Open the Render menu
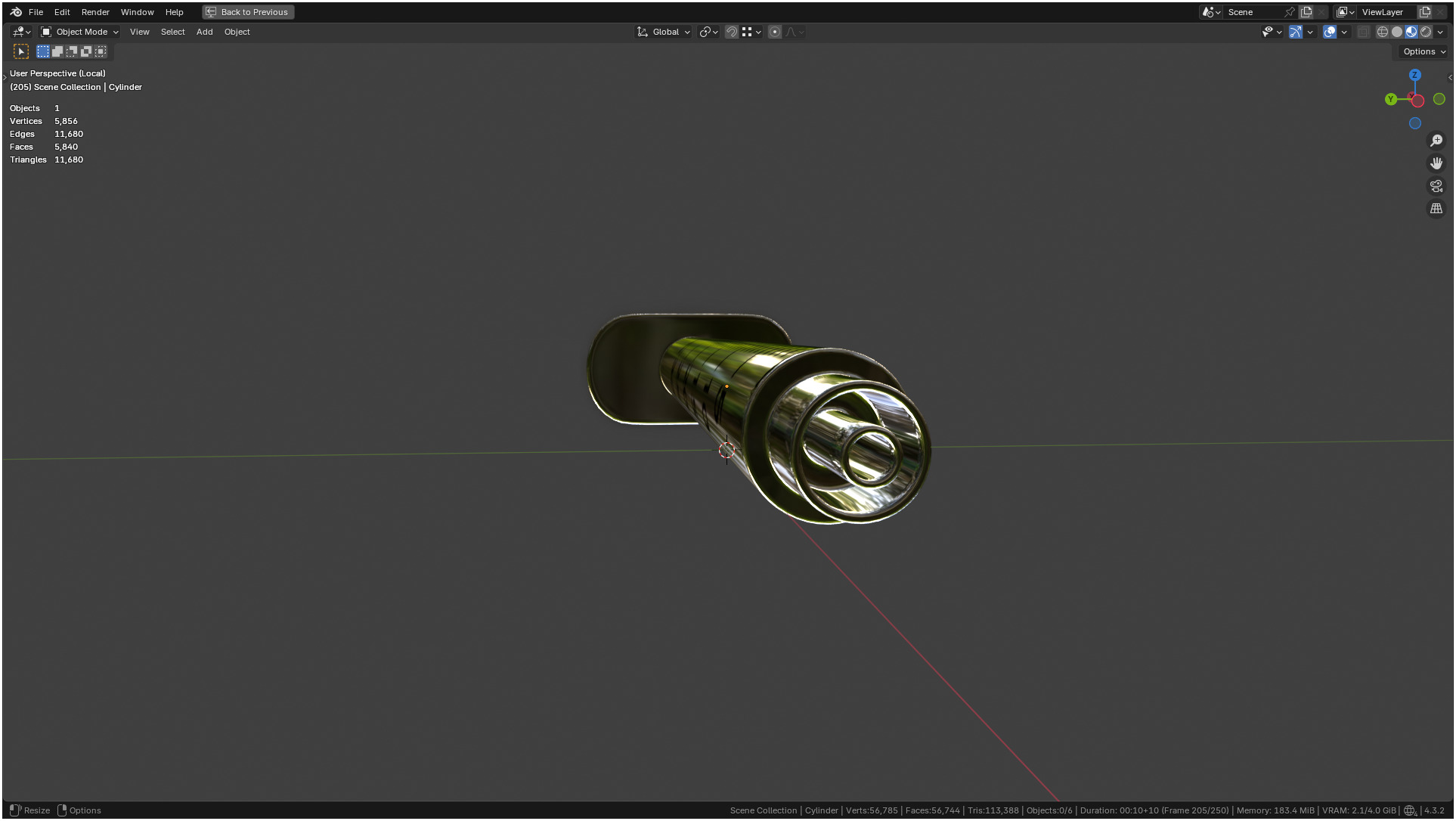This screenshot has height=821, width=1456. coord(95,12)
